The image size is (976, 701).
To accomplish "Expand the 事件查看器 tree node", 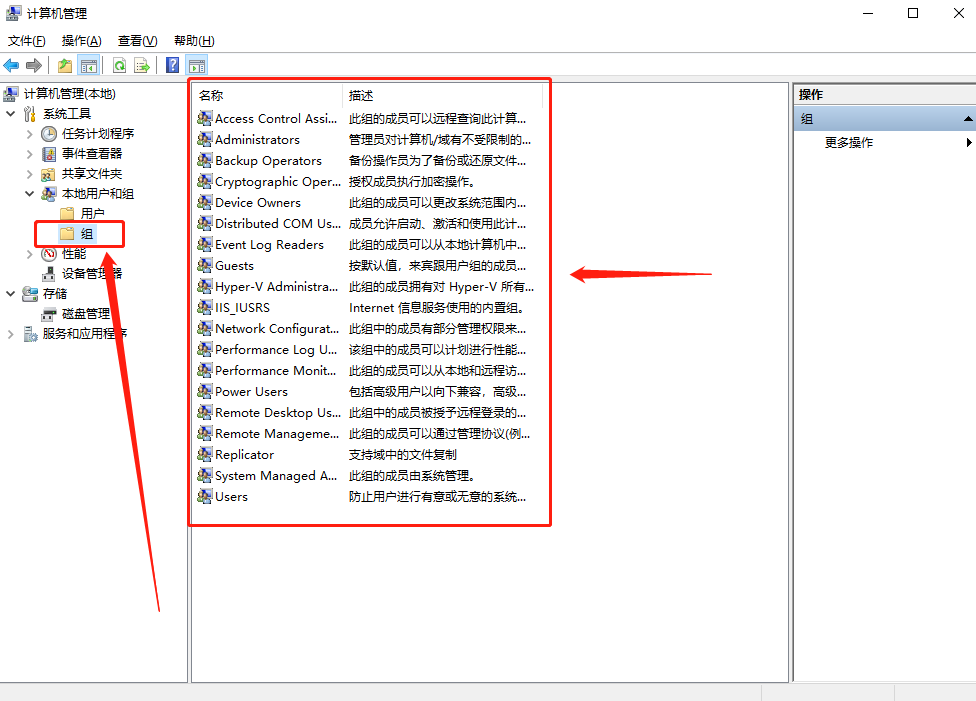I will [x=29, y=154].
